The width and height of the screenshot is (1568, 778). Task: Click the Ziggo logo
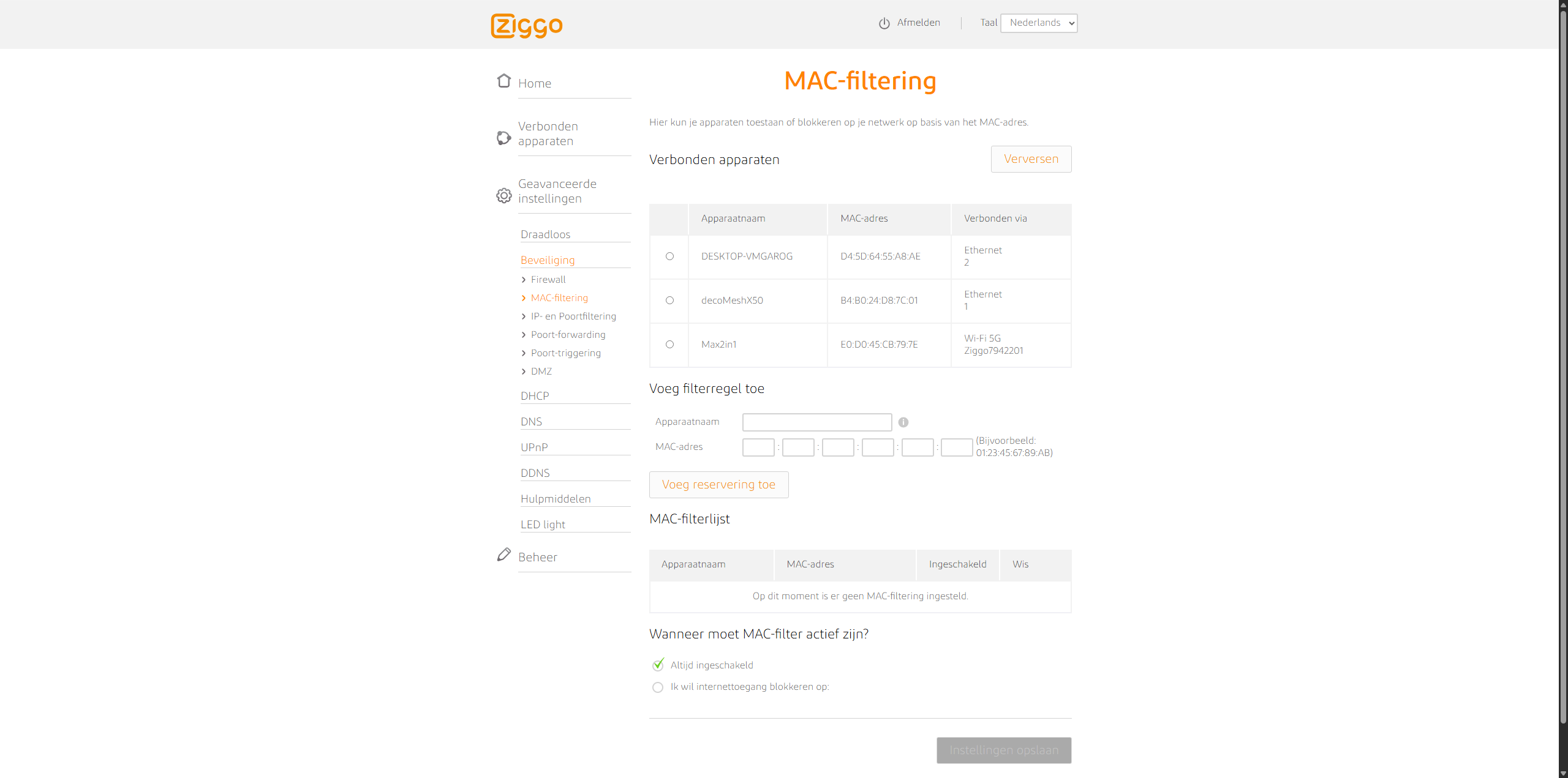coord(526,26)
